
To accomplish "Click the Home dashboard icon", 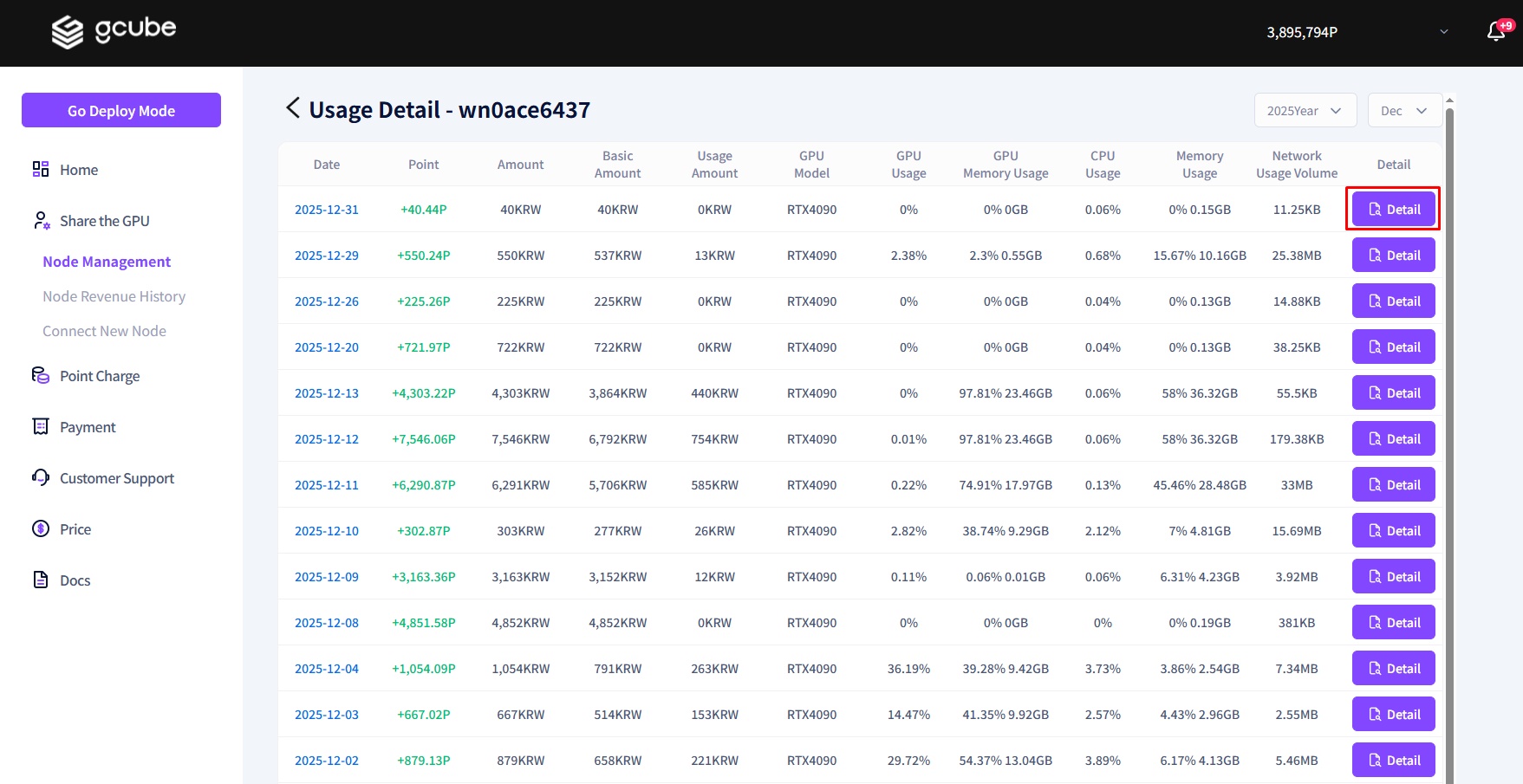I will coord(41,169).
